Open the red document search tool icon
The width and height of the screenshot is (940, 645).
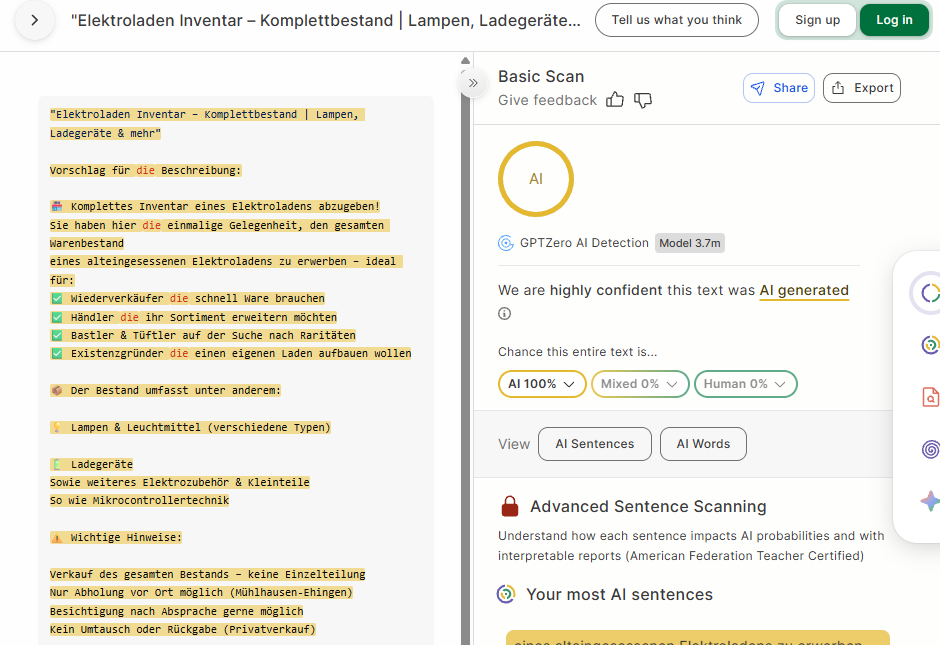click(930, 397)
